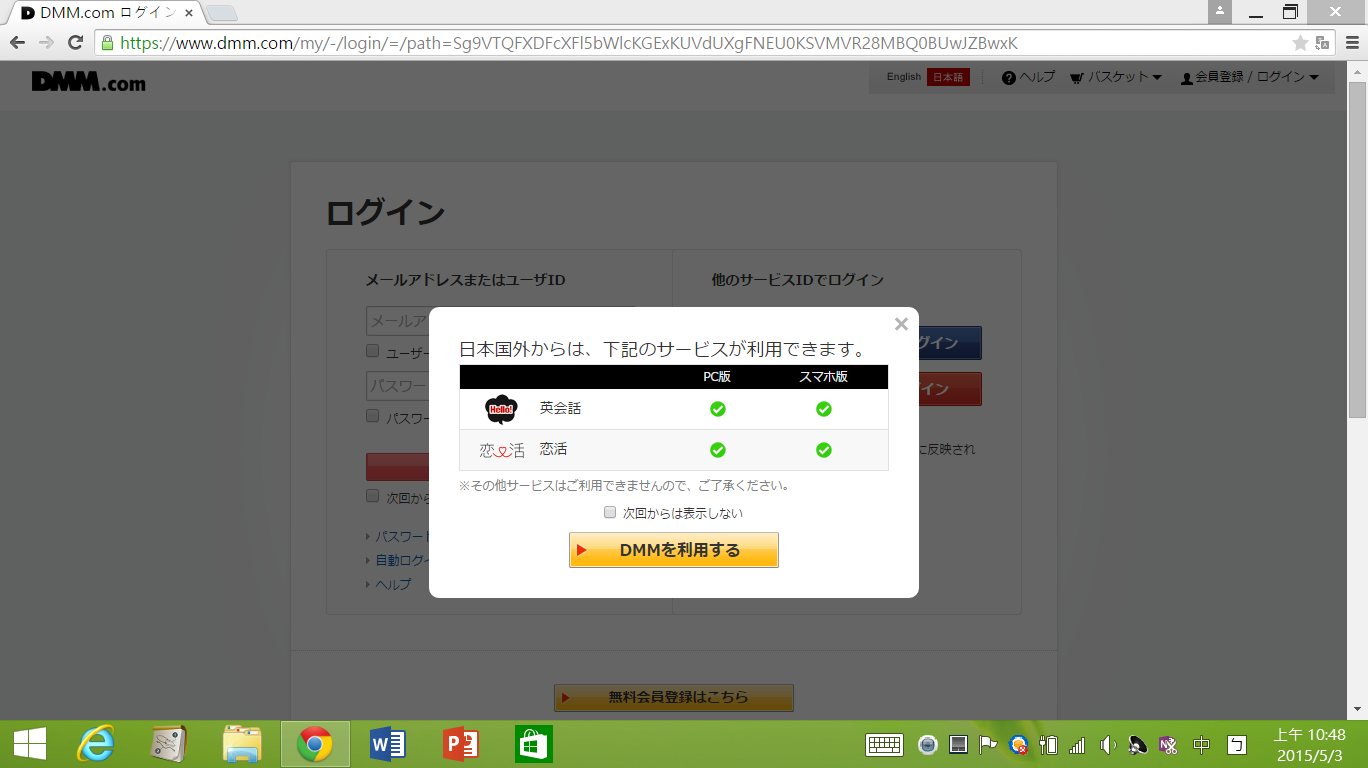Click the PC版 green checkmark for 英会話
The height and width of the screenshot is (768, 1368).
717,409
